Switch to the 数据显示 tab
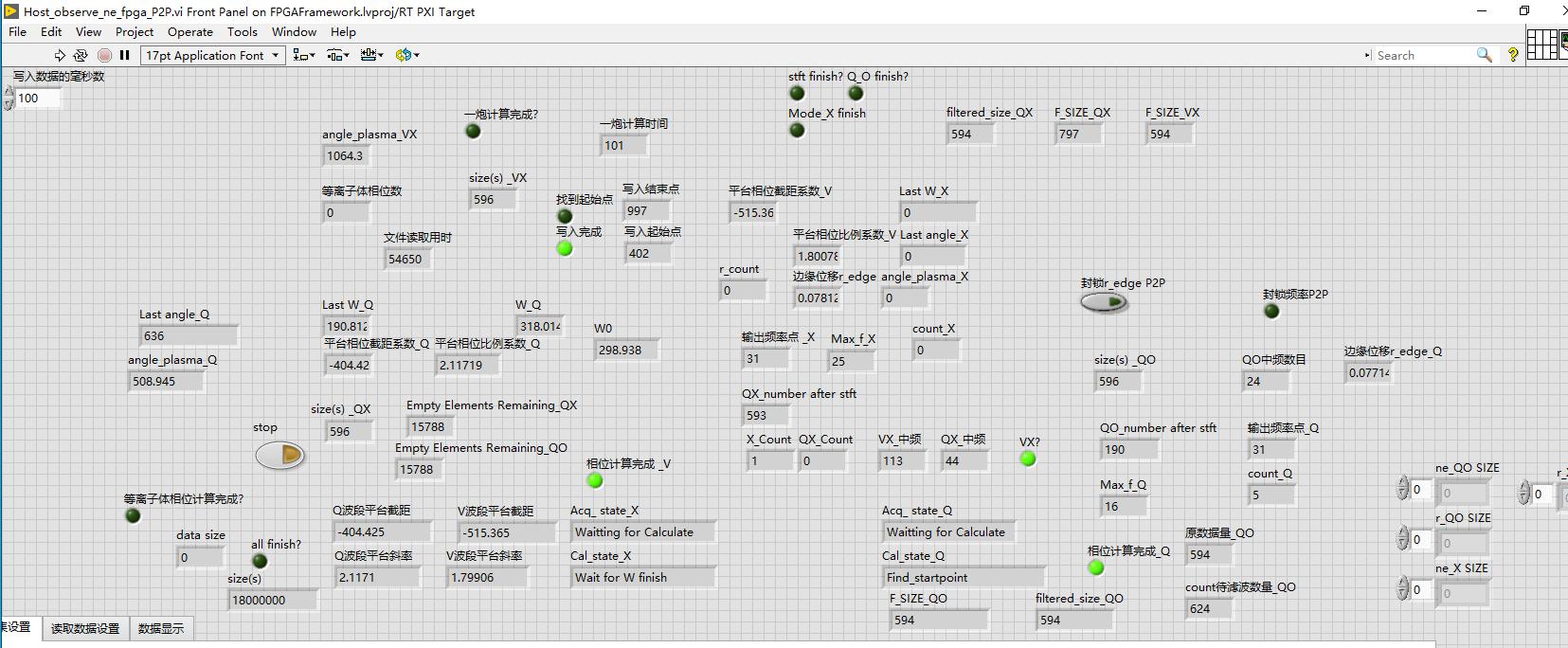 point(161,628)
